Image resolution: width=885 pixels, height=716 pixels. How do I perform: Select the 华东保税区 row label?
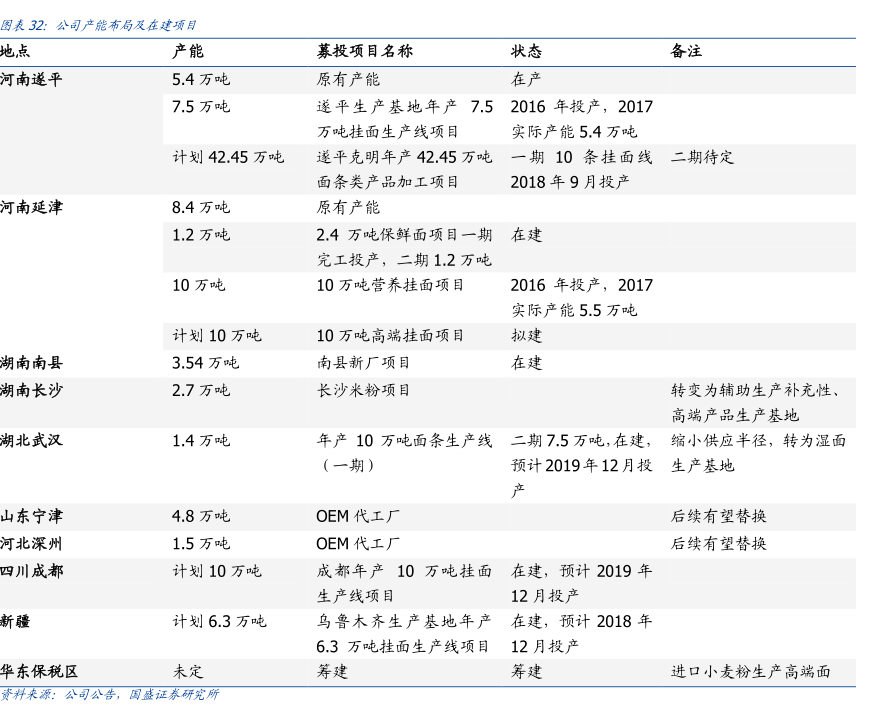[39, 672]
